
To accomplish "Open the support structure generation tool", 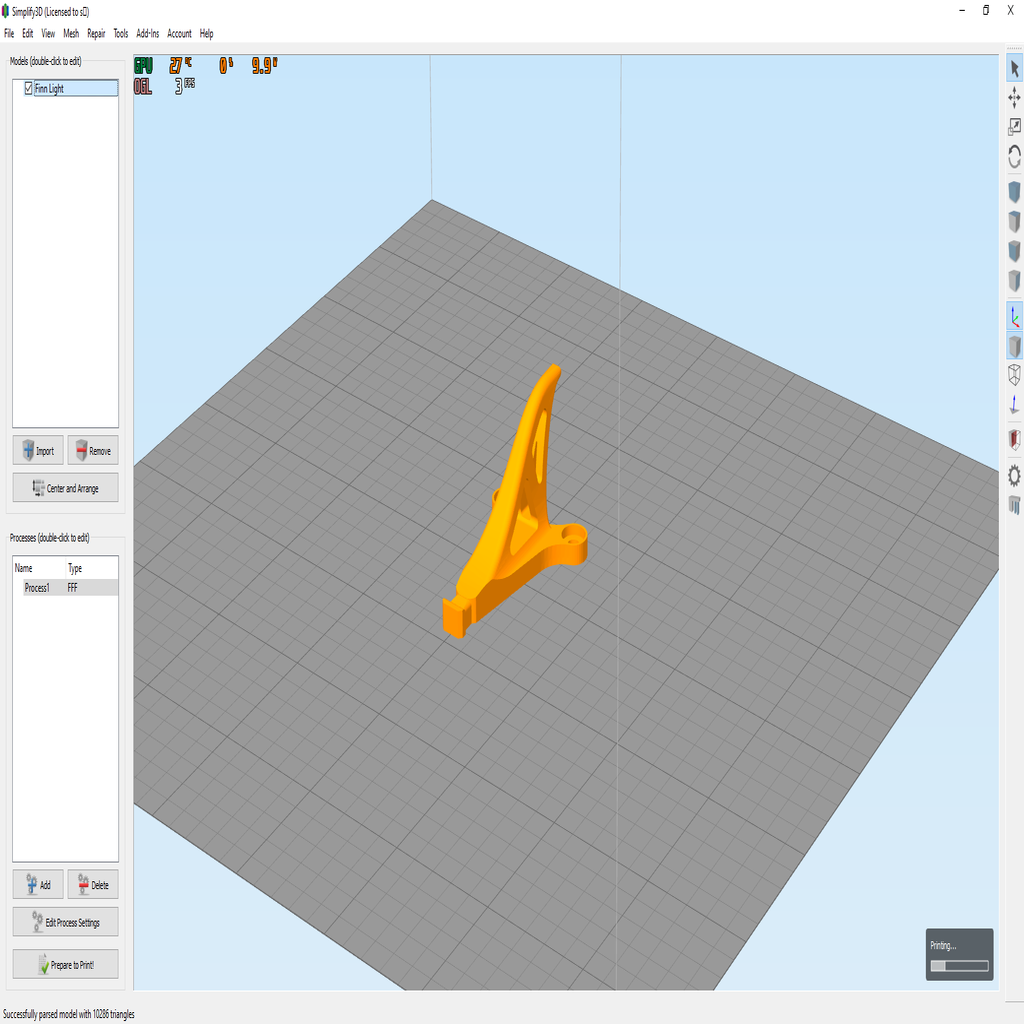I will [1013, 505].
